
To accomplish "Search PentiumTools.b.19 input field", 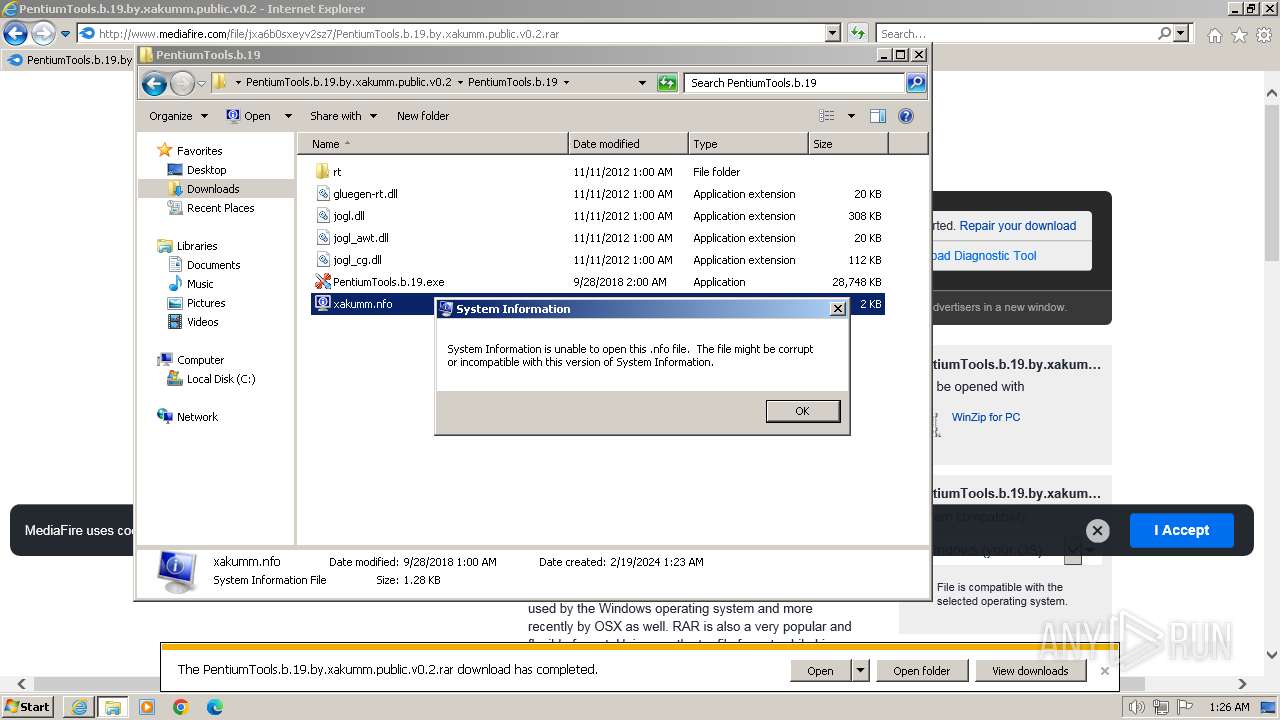I will pyautogui.click(x=795, y=83).
